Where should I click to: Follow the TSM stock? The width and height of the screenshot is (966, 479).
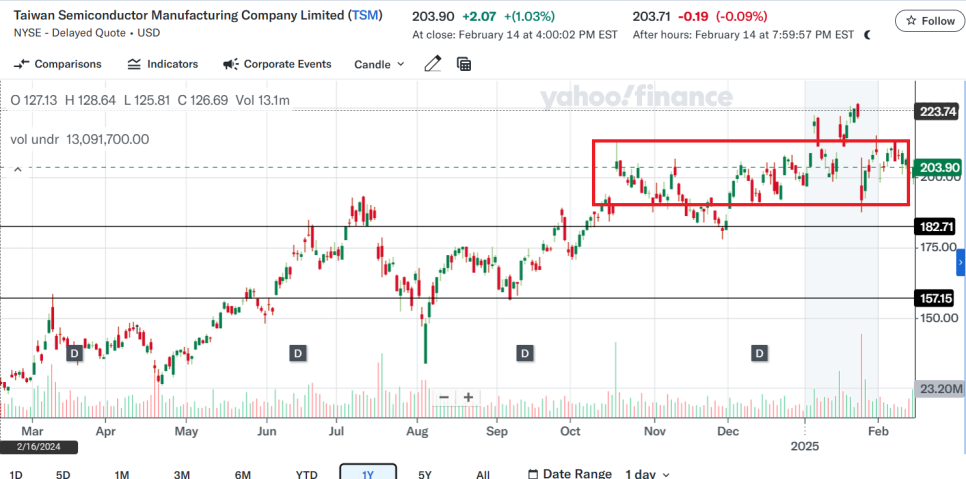pos(930,21)
